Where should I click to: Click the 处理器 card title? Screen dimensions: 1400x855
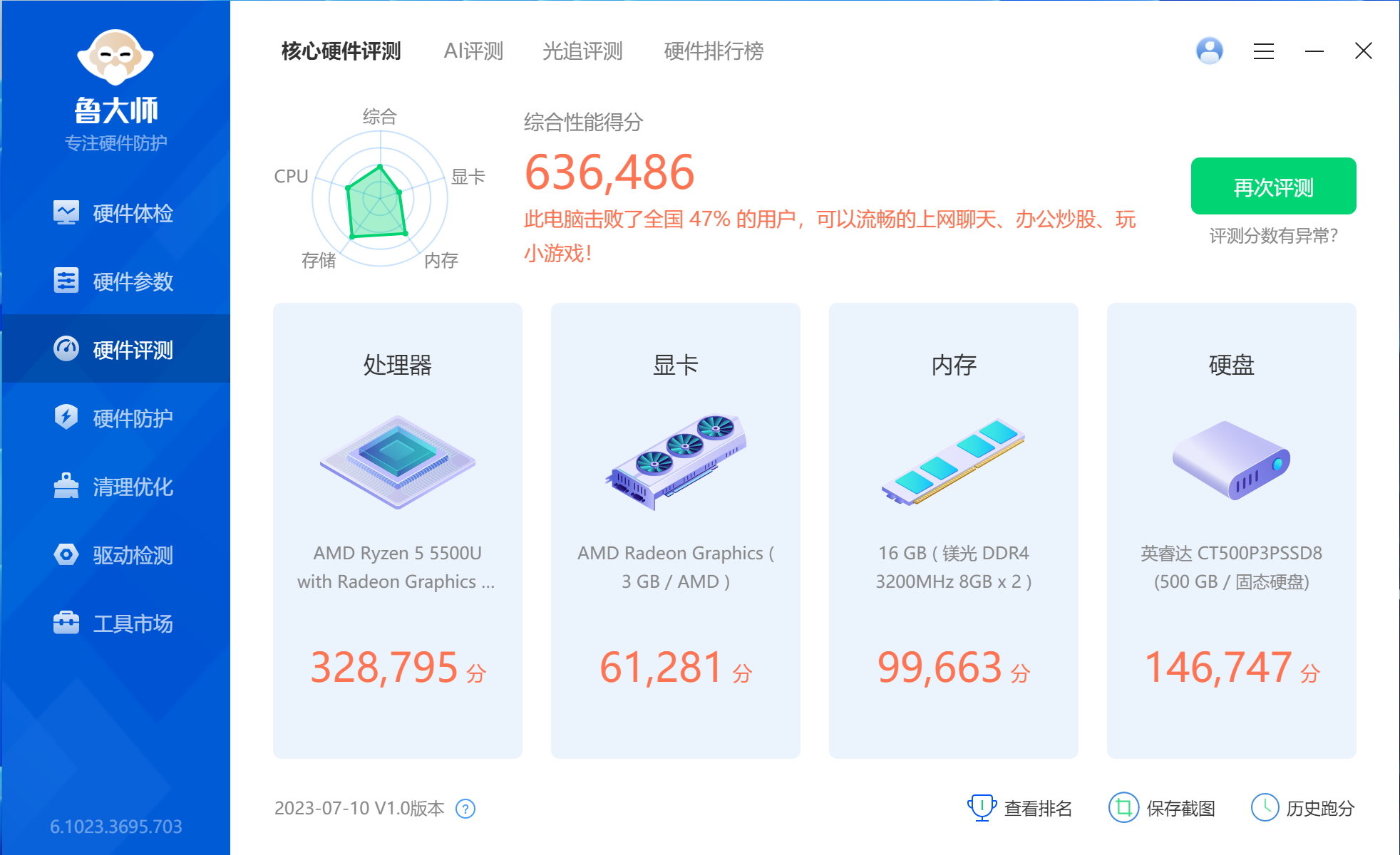coord(398,365)
